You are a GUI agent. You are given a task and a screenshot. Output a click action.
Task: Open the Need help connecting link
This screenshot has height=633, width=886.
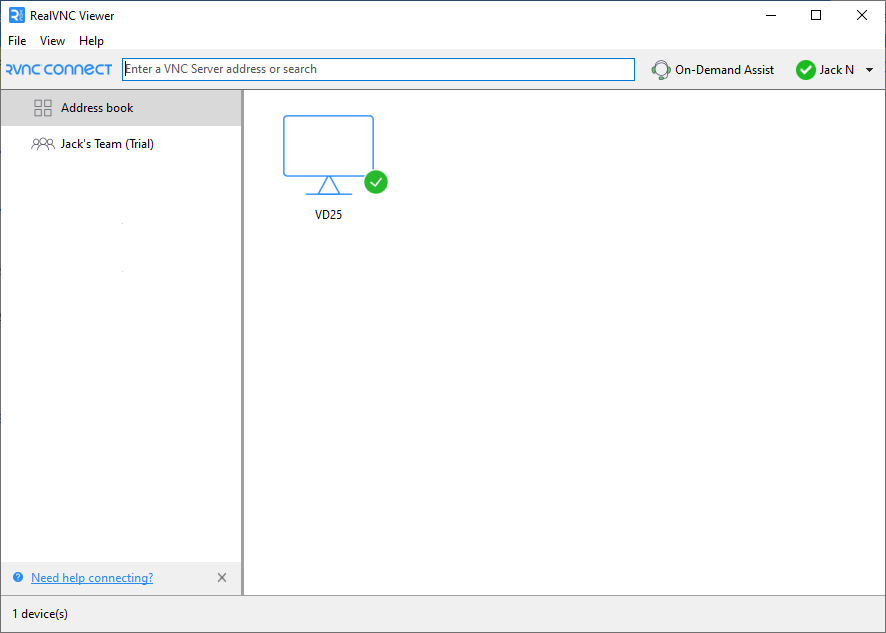point(92,578)
